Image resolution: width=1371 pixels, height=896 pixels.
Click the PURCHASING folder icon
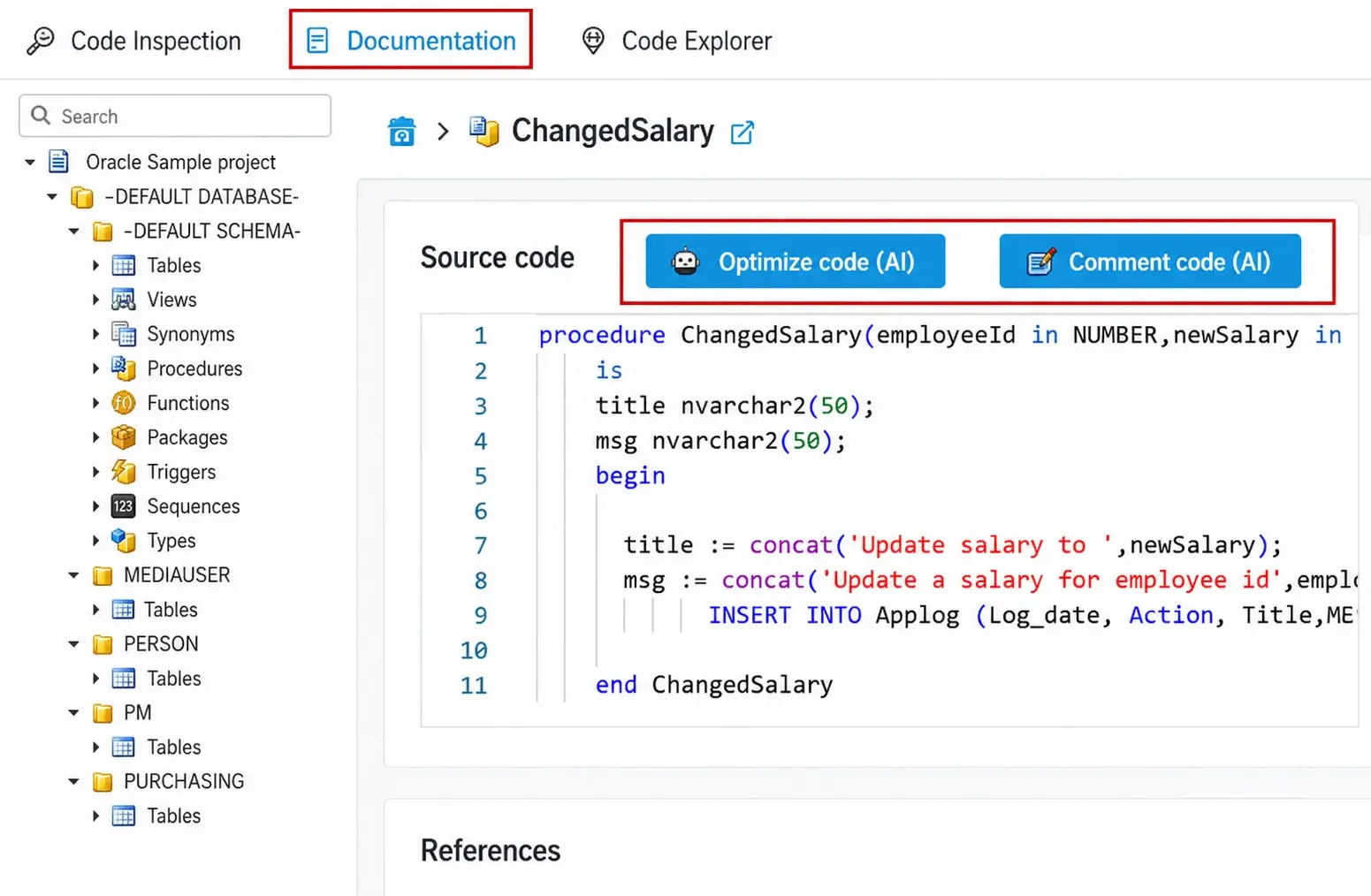click(x=103, y=782)
